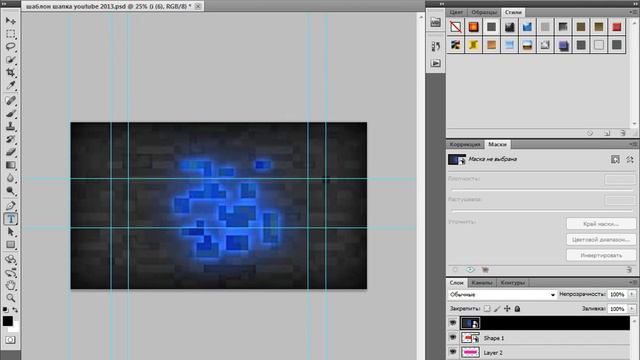The image size is (640, 360).
Task: Open Mini Bridge from the collapsed dock
Action: pyautogui.click(x=436, y=22)
